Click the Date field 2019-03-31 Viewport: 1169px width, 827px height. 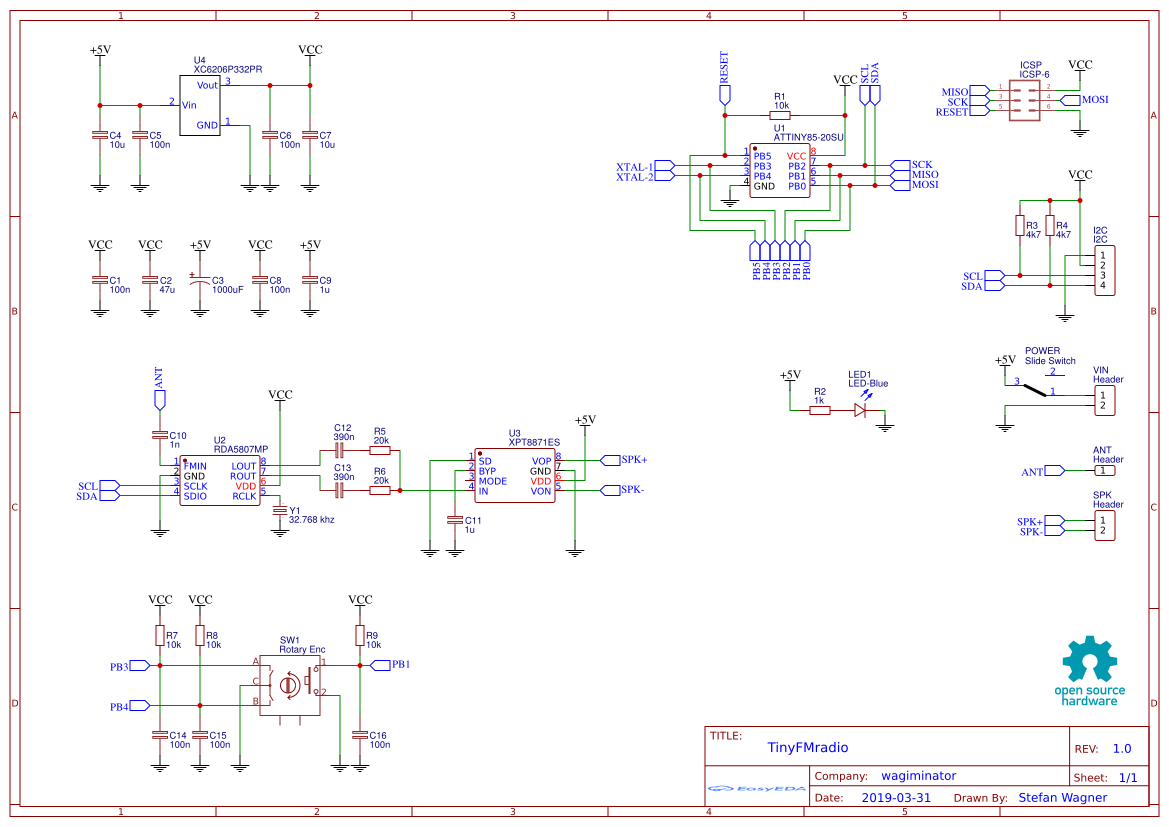pos(897,797)
